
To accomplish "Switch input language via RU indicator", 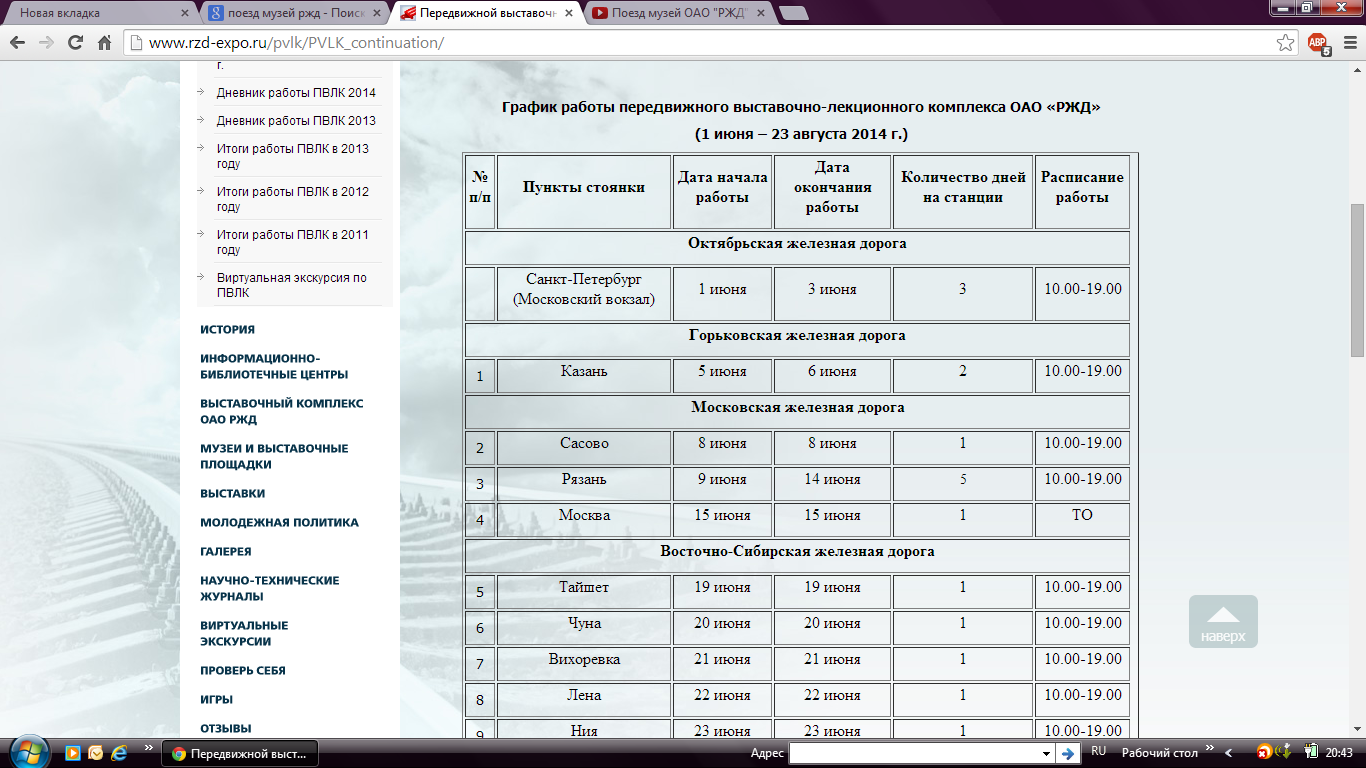I will tap(1098, 751).
